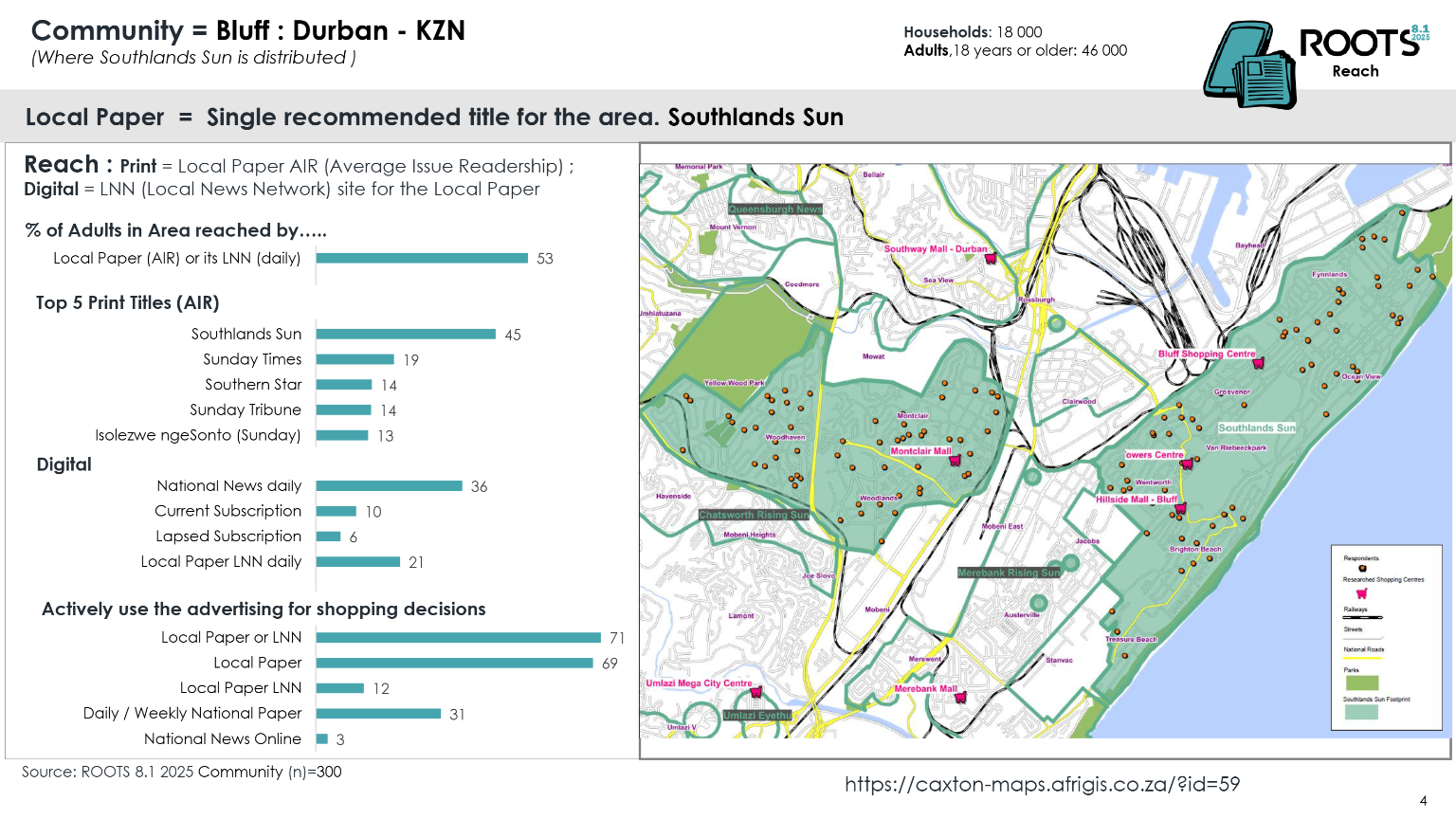Click the Southway Mall shopping cart marker

pyautogui.click(x=991, y=259)
